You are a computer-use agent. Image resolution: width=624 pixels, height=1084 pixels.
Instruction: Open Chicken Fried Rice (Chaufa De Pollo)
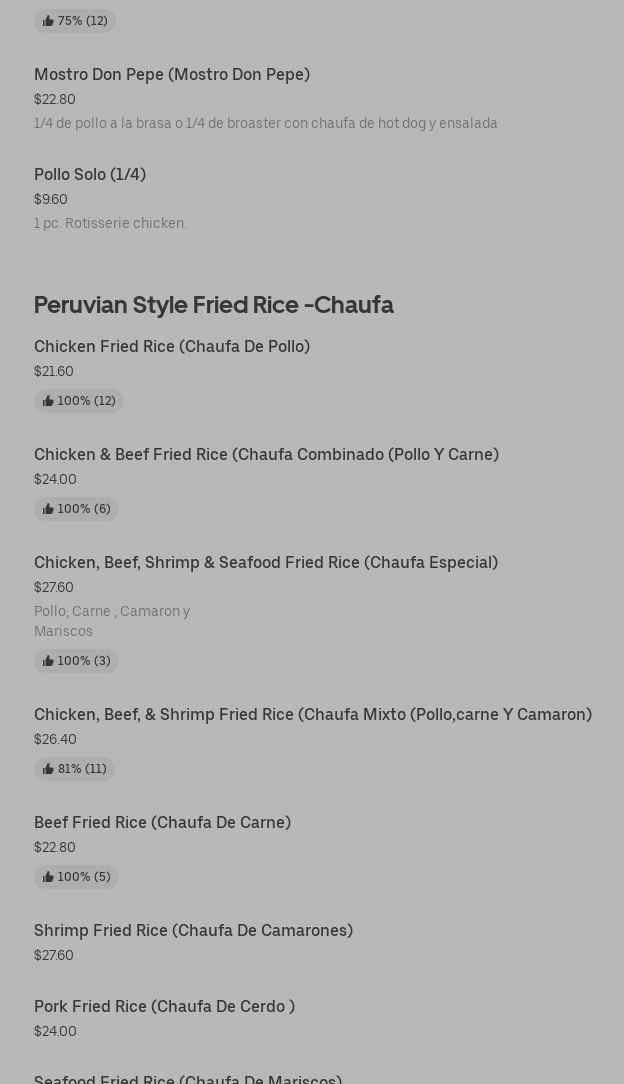172,347
